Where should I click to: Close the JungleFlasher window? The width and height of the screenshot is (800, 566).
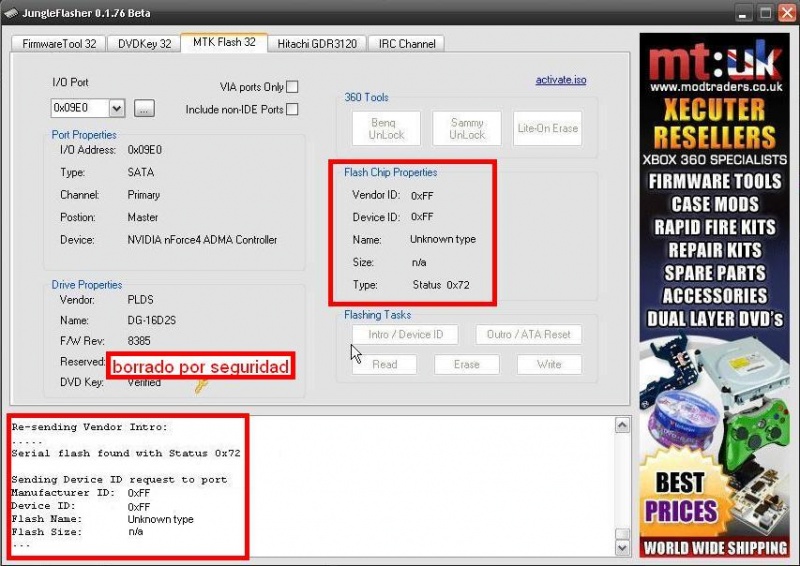(787, 13)
